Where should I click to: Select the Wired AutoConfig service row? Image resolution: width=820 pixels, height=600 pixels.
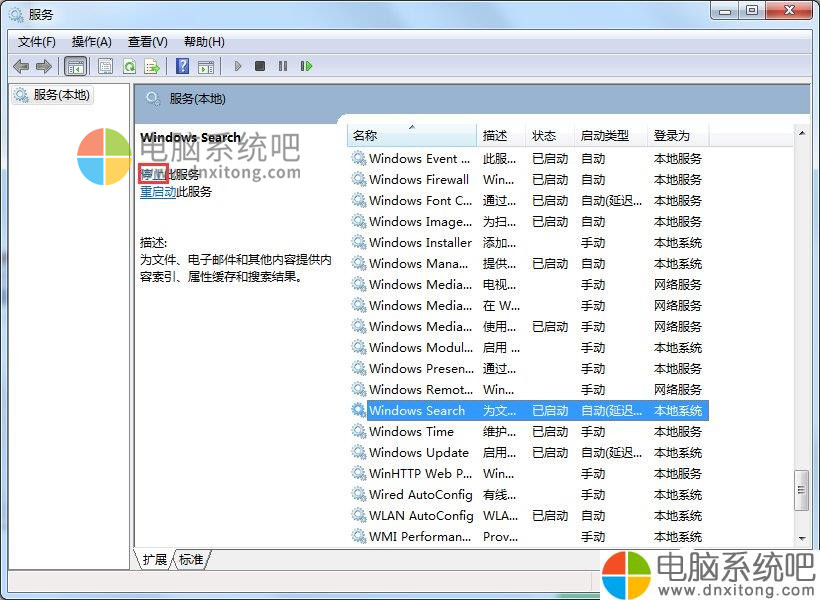coord(528,494)
